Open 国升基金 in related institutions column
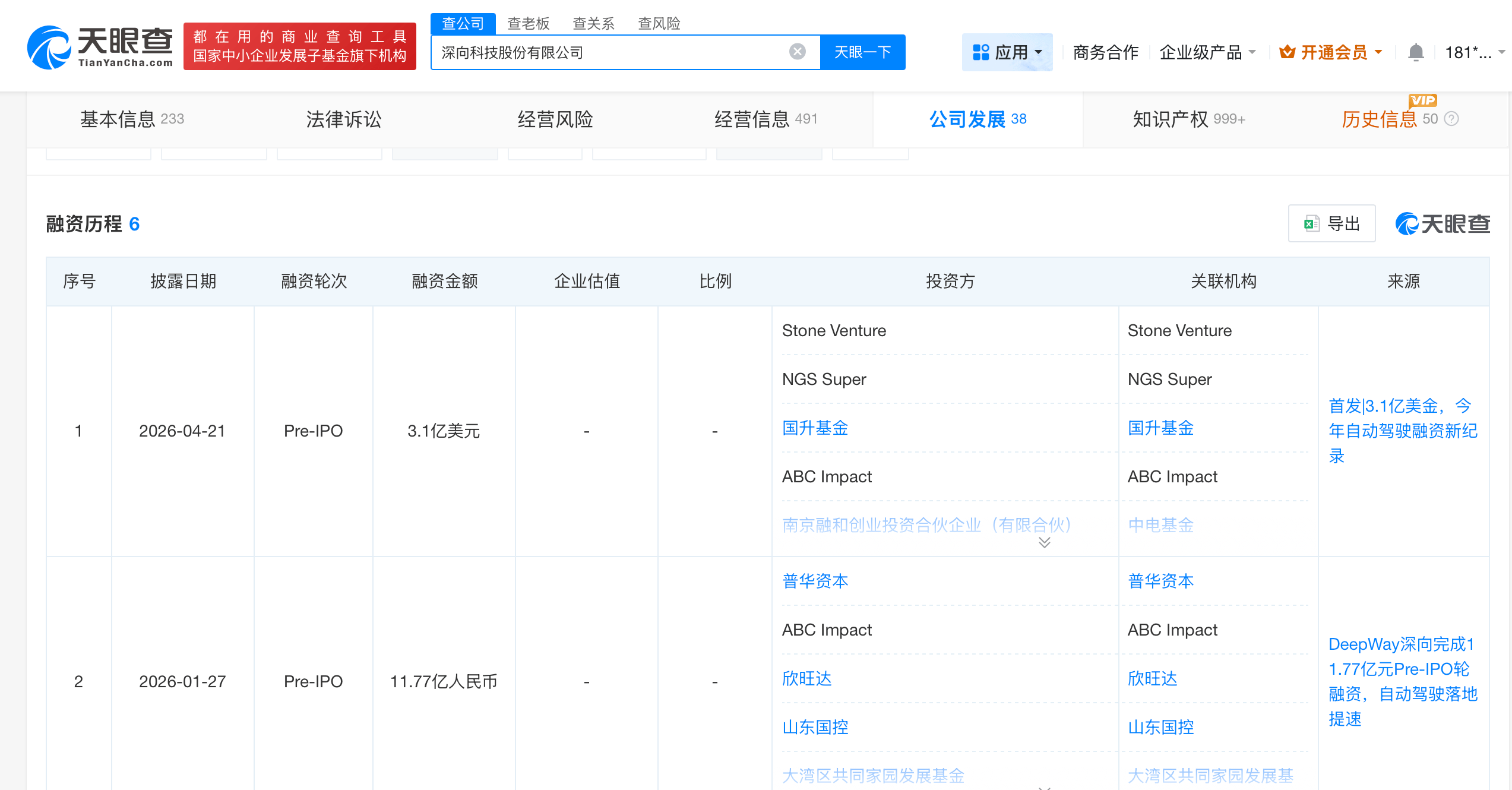The width and height of the screenshot is (1512, 790). [1161, 428]
